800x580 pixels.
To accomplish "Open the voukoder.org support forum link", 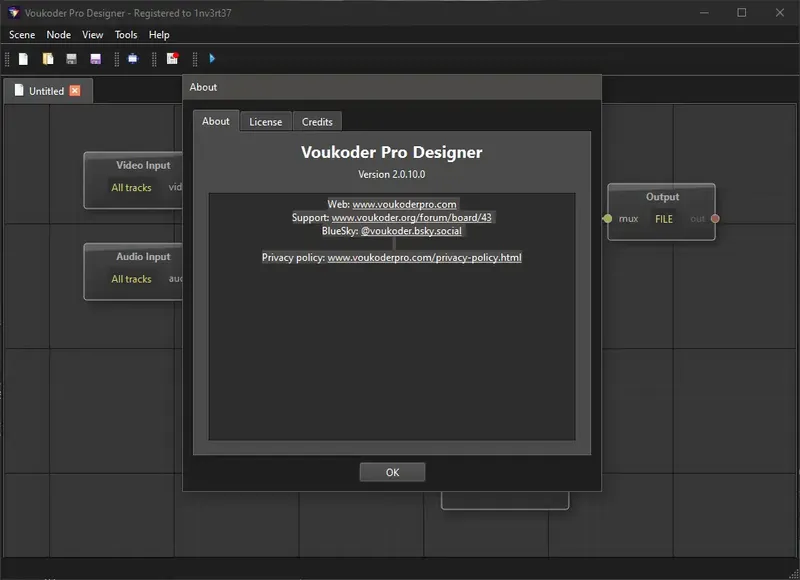I will click(x=411, y=217).
